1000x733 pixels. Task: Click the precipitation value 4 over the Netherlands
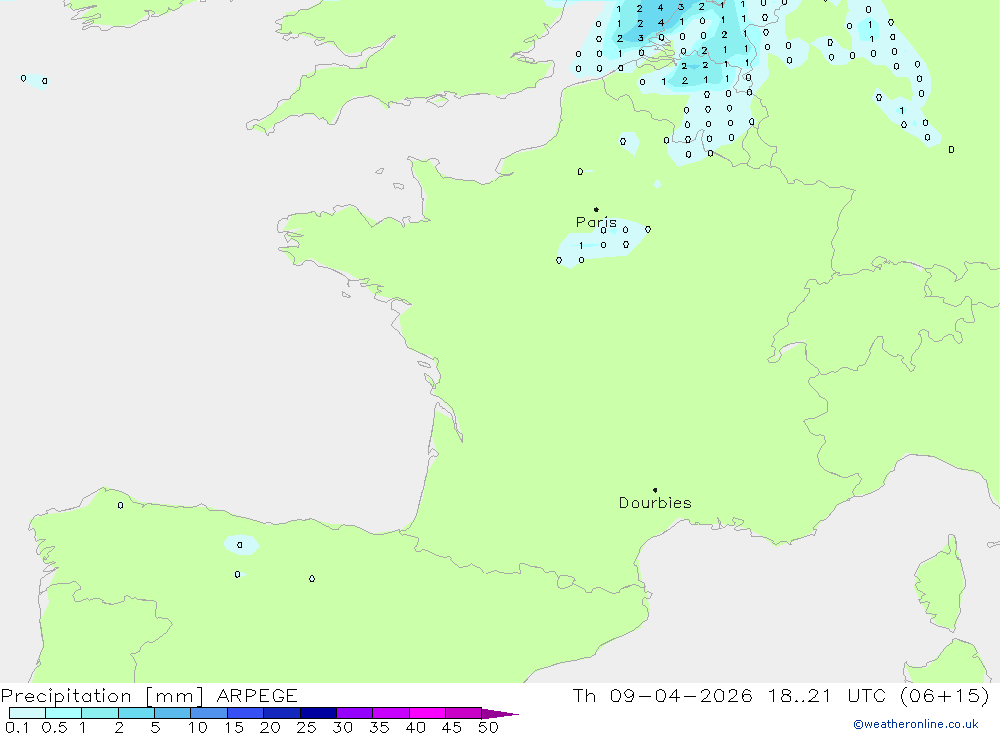point(660,8)
